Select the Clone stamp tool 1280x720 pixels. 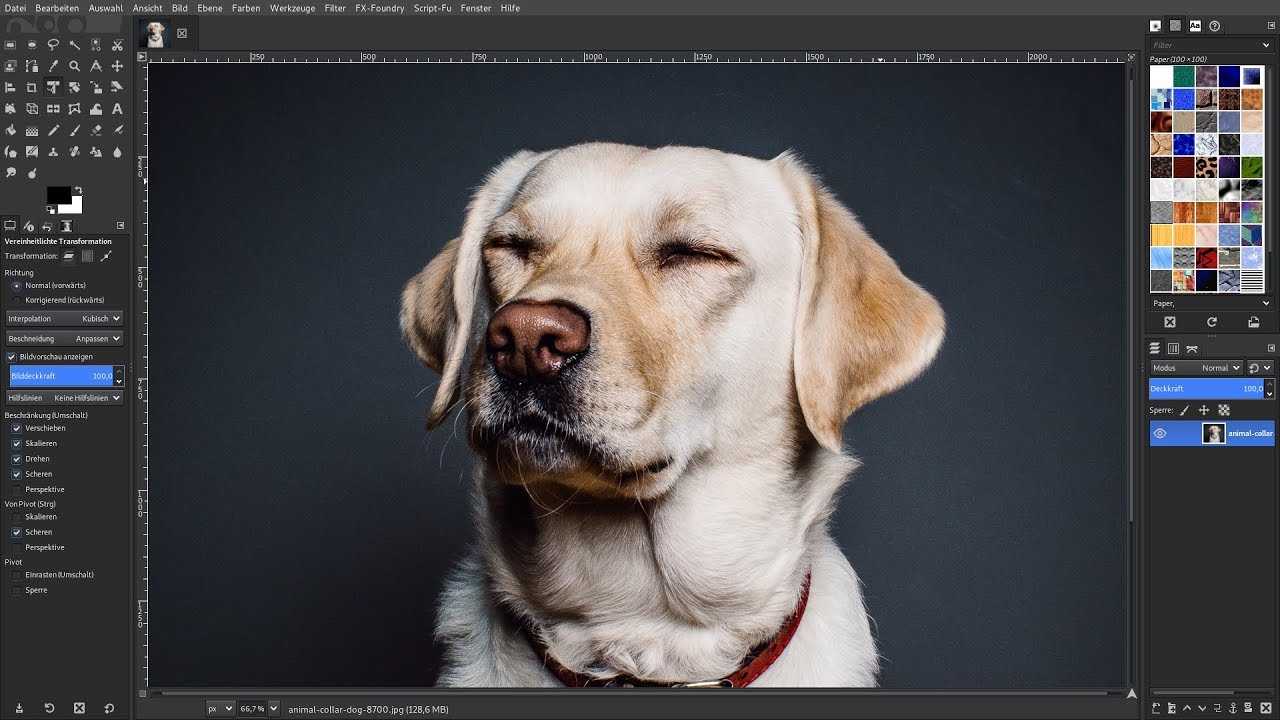[53, 152]
